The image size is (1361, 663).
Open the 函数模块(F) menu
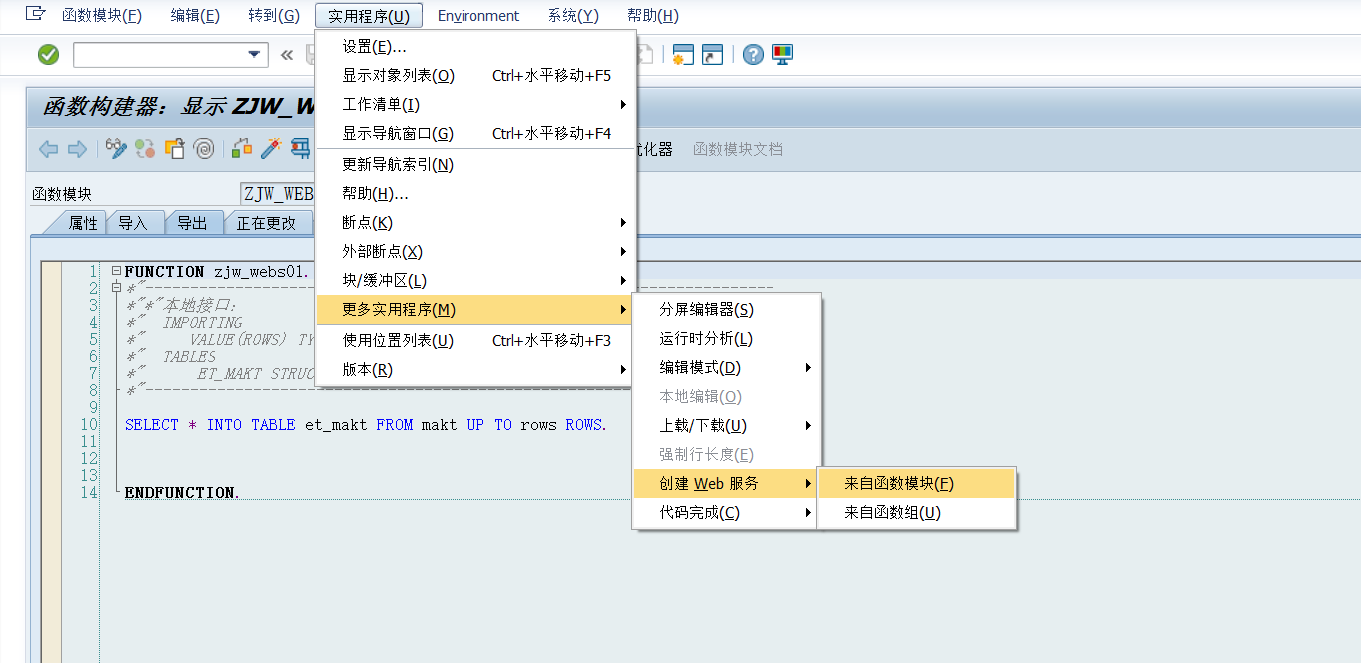coord(102,15)
